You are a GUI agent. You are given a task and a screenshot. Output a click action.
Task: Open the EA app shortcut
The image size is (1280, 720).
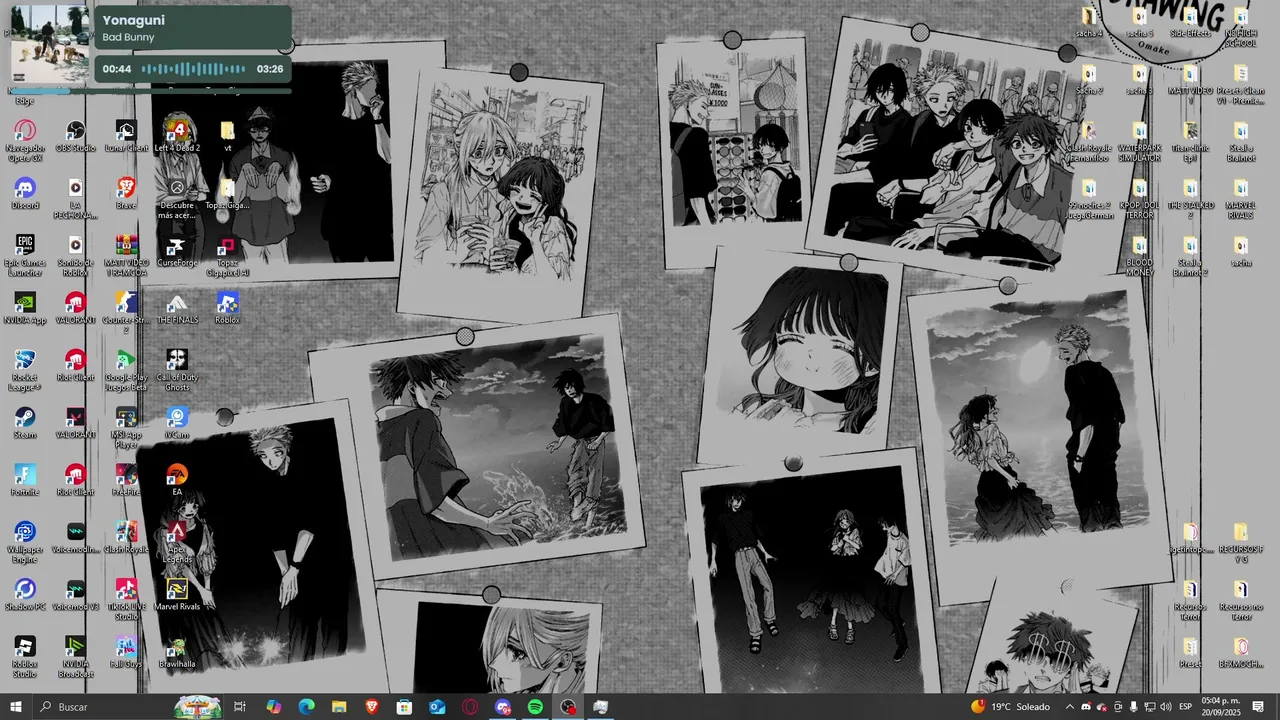click(177, 481)
